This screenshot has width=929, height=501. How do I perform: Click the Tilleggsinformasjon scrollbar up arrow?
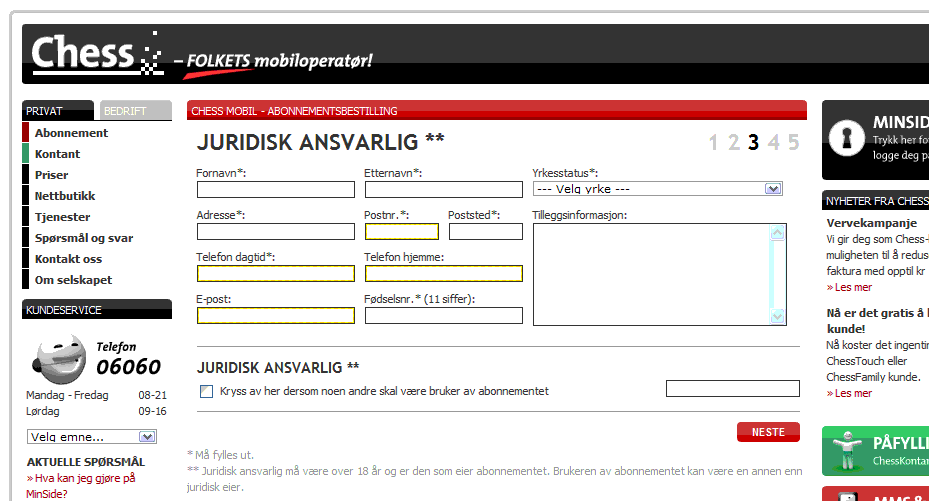click(x=777, y=233)
